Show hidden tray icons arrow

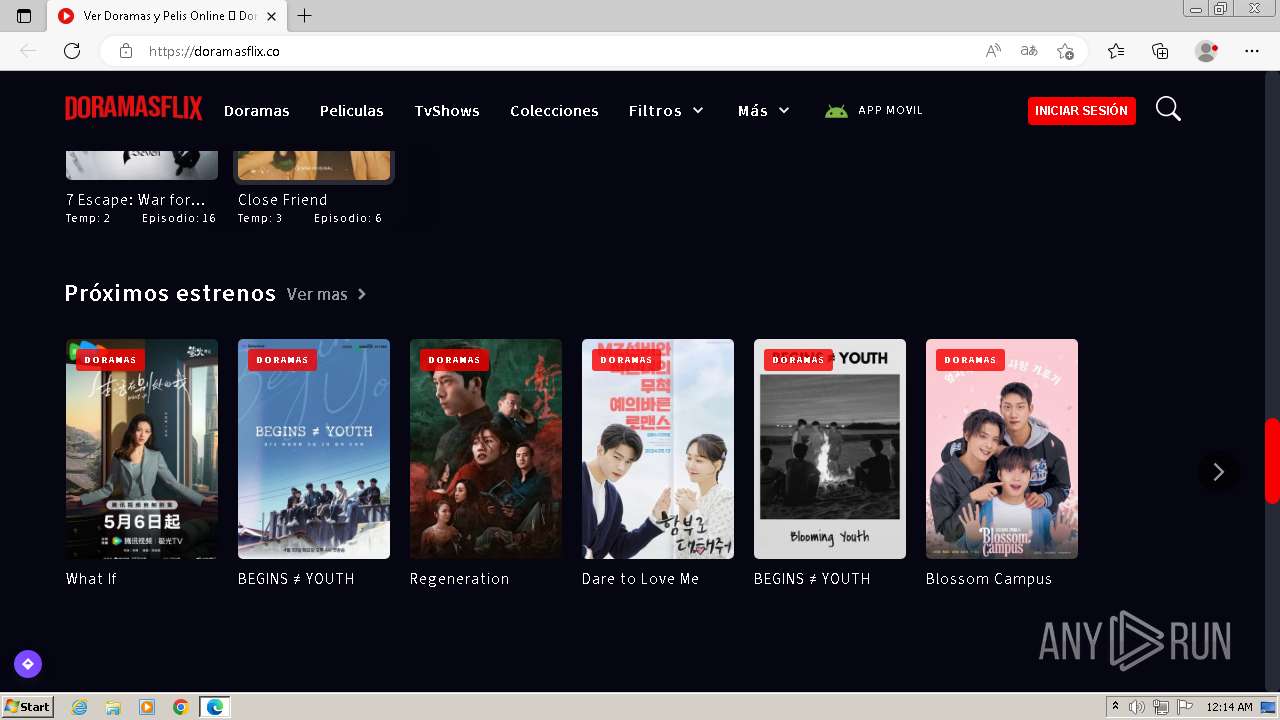click(1115, 707)
